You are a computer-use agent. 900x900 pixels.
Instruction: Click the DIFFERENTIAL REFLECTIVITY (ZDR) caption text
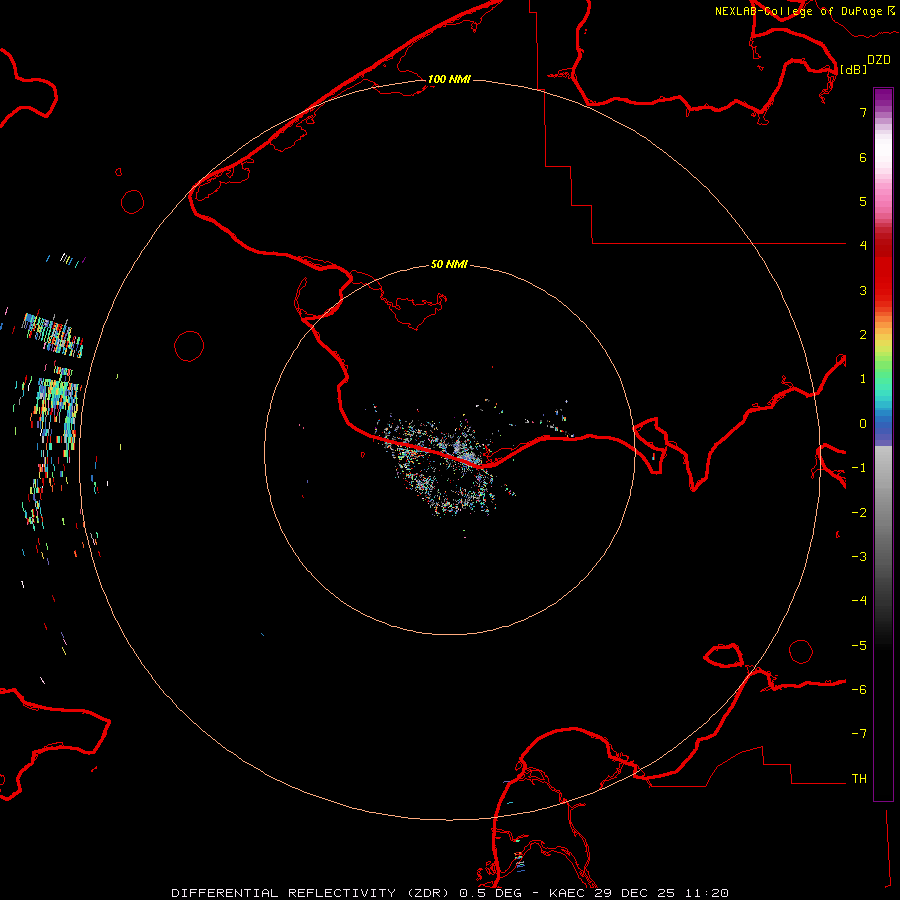[312, 893]
